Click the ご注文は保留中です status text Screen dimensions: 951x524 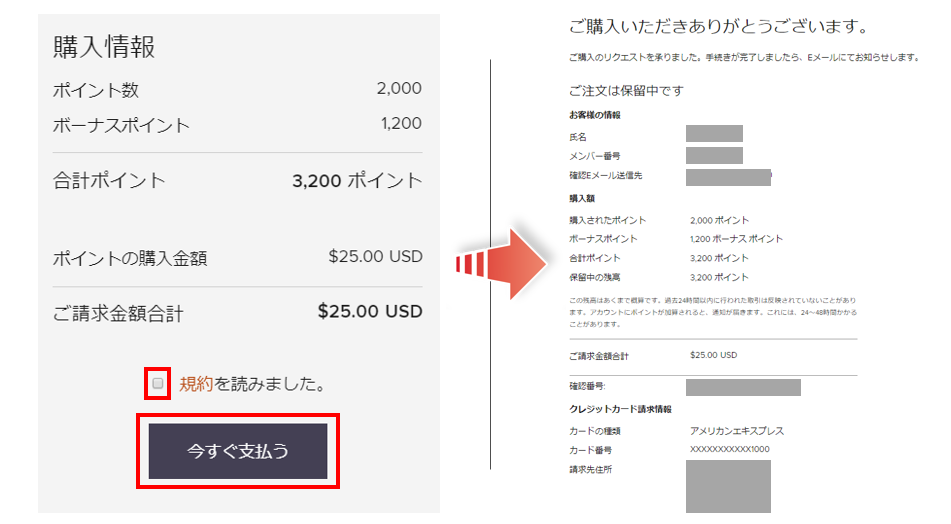click(x=626, y=91)
